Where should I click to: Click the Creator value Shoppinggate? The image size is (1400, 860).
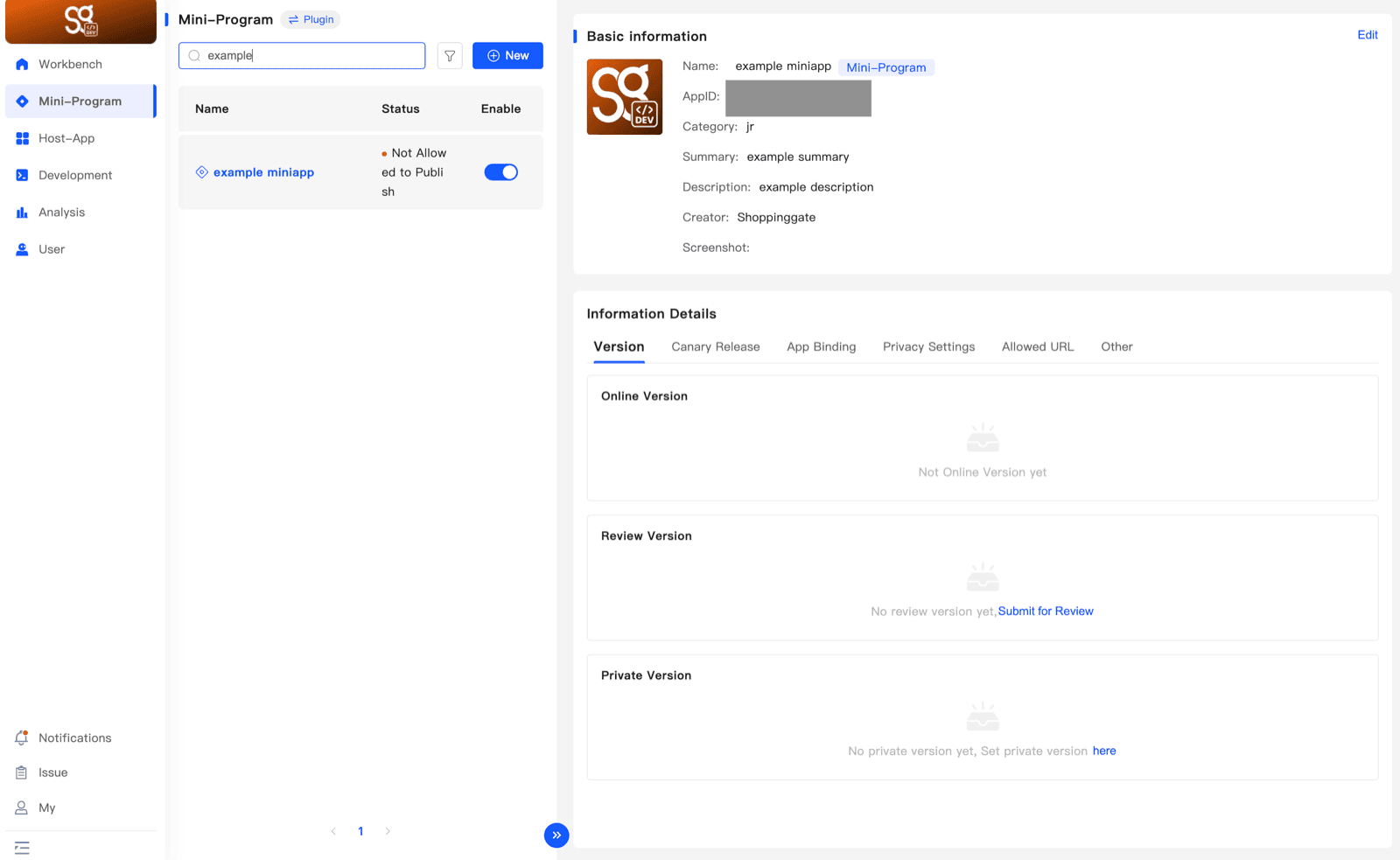click(776, 218)
